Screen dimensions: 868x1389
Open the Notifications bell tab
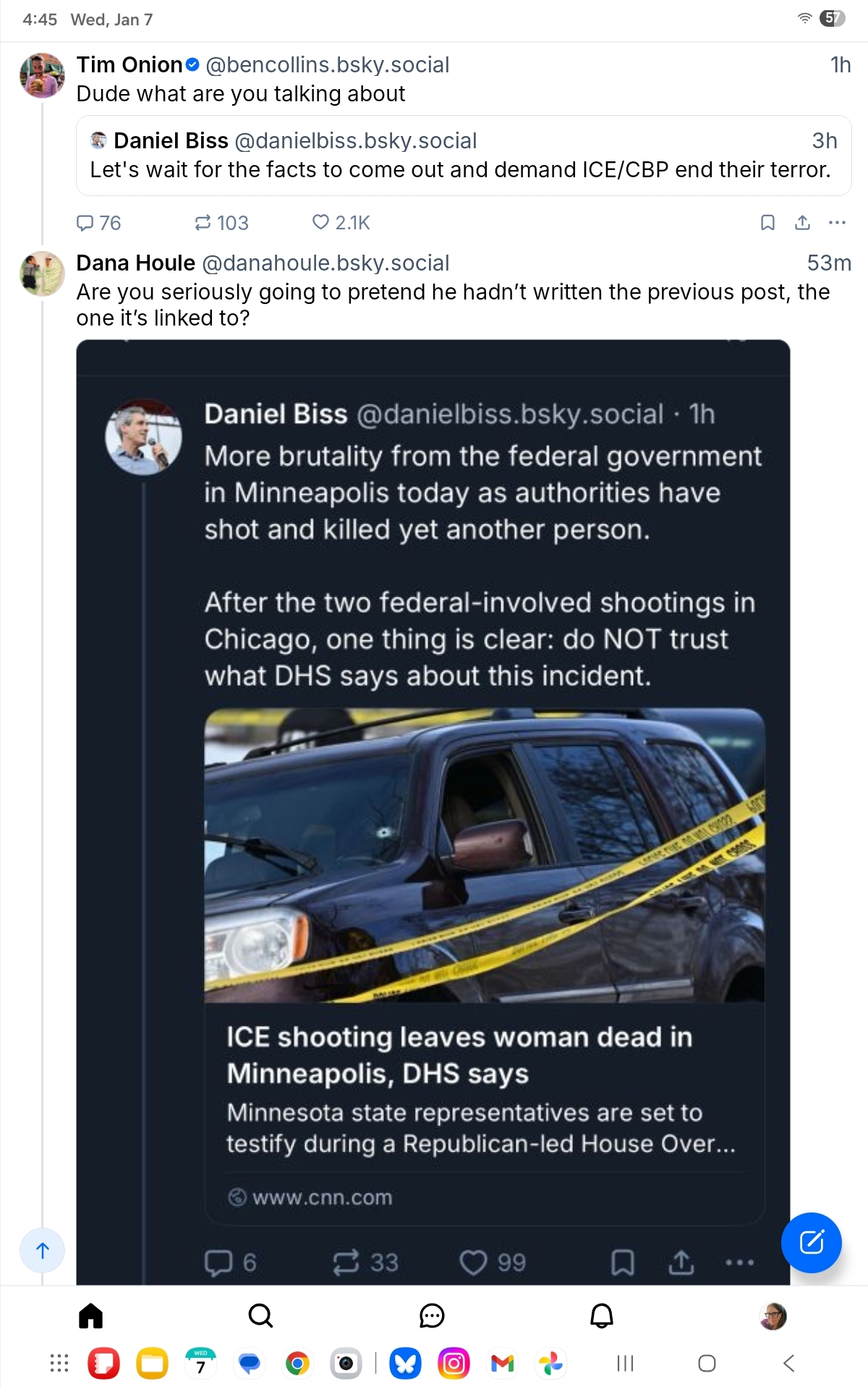click(602, 1316)
